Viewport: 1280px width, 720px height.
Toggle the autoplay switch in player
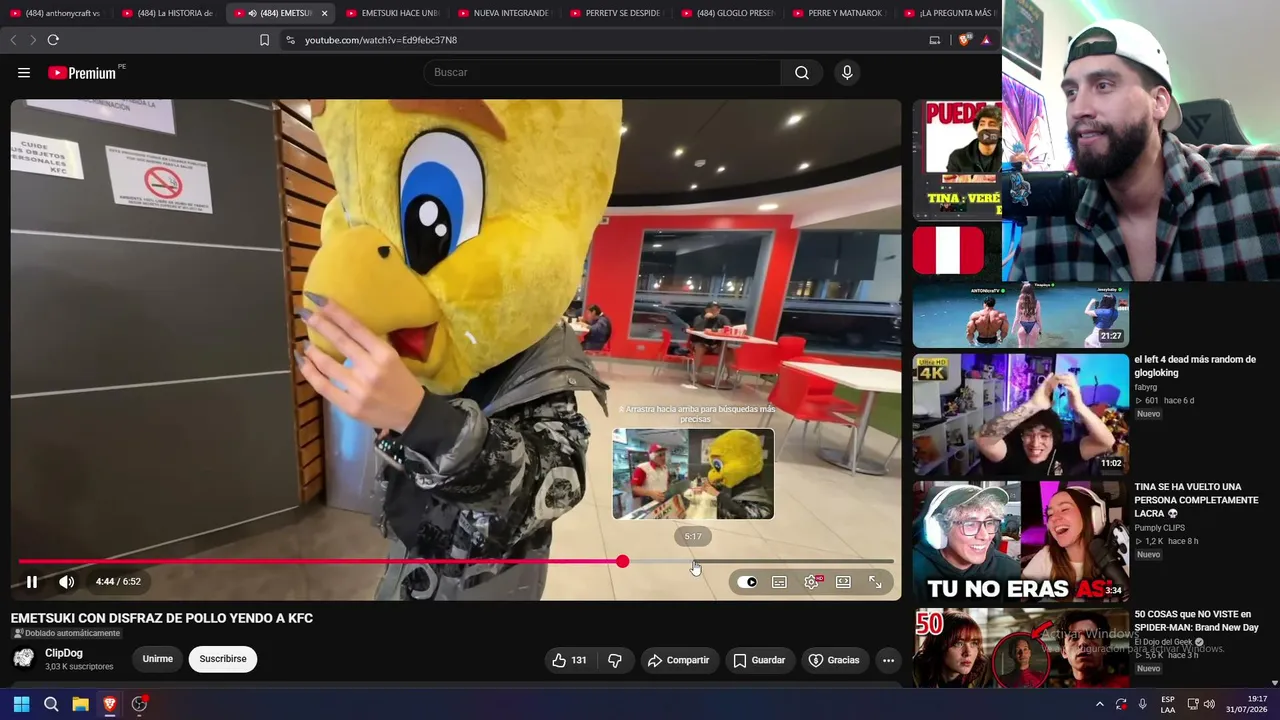point(747,582)
